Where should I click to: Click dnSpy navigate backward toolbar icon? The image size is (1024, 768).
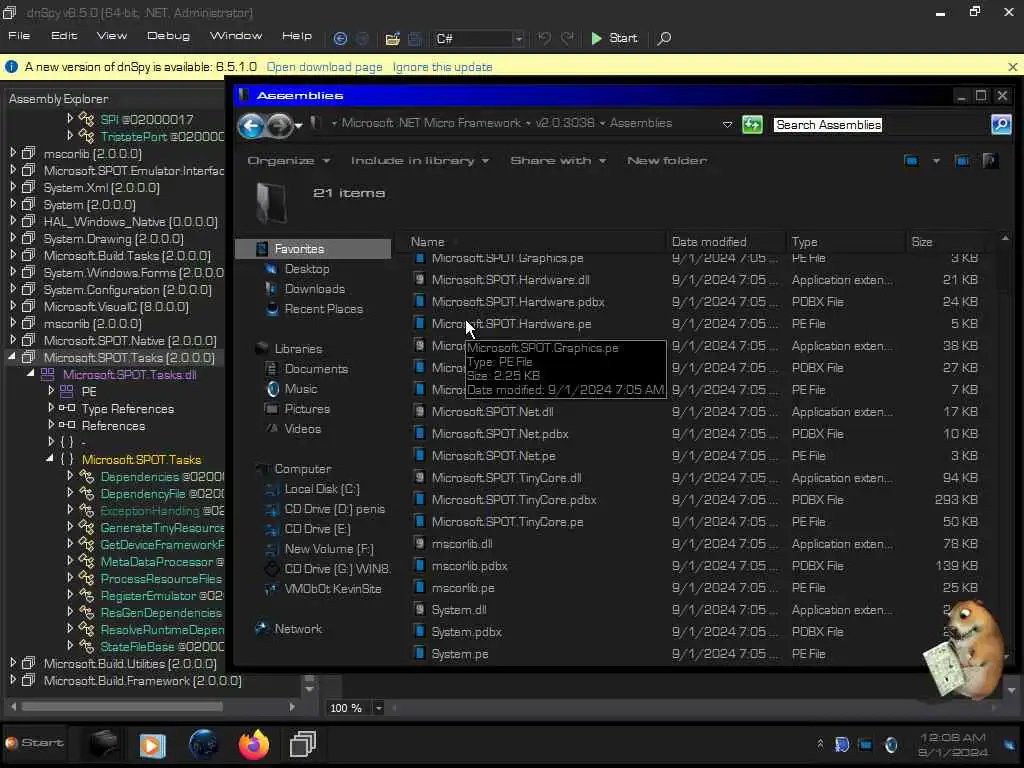pyautogui.click(x=340, y=39)
